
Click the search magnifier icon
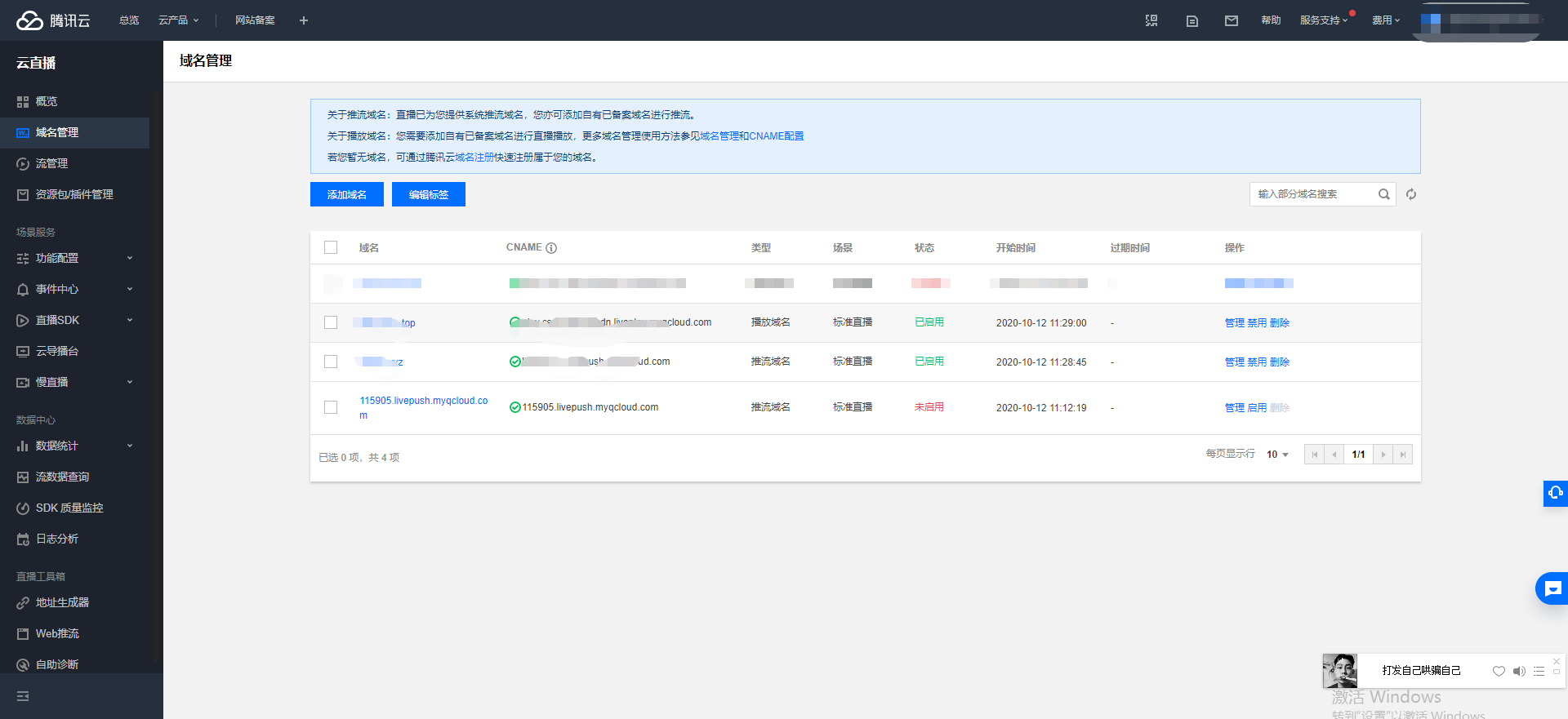(x=1384, y=194)
